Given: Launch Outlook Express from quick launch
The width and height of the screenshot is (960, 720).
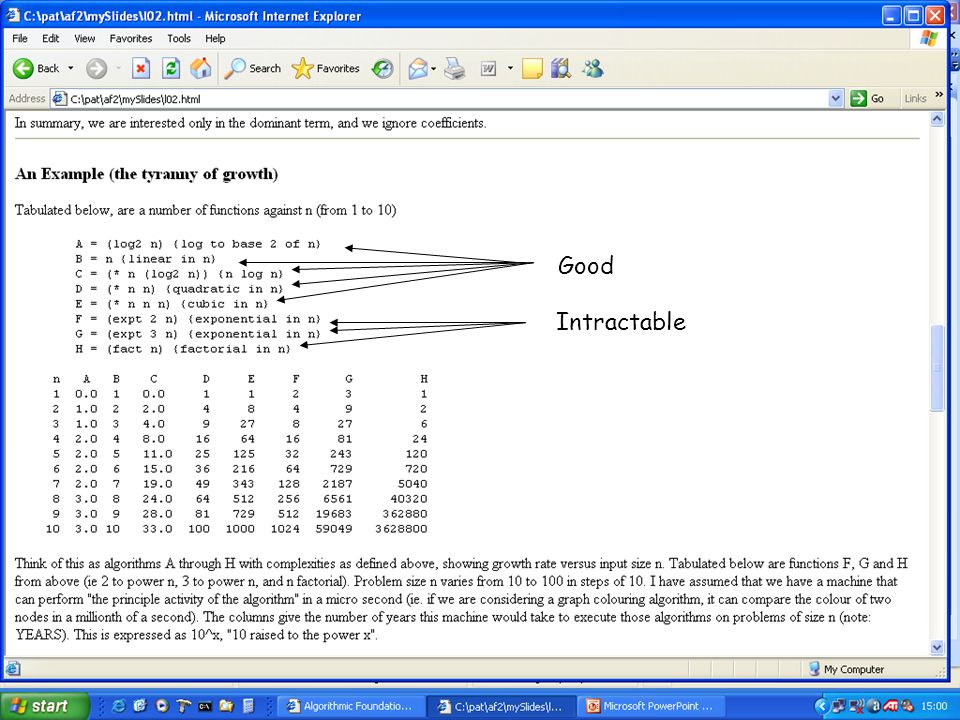Looking at the screenshot, I should pyautogui.click(x=140, y=706).
